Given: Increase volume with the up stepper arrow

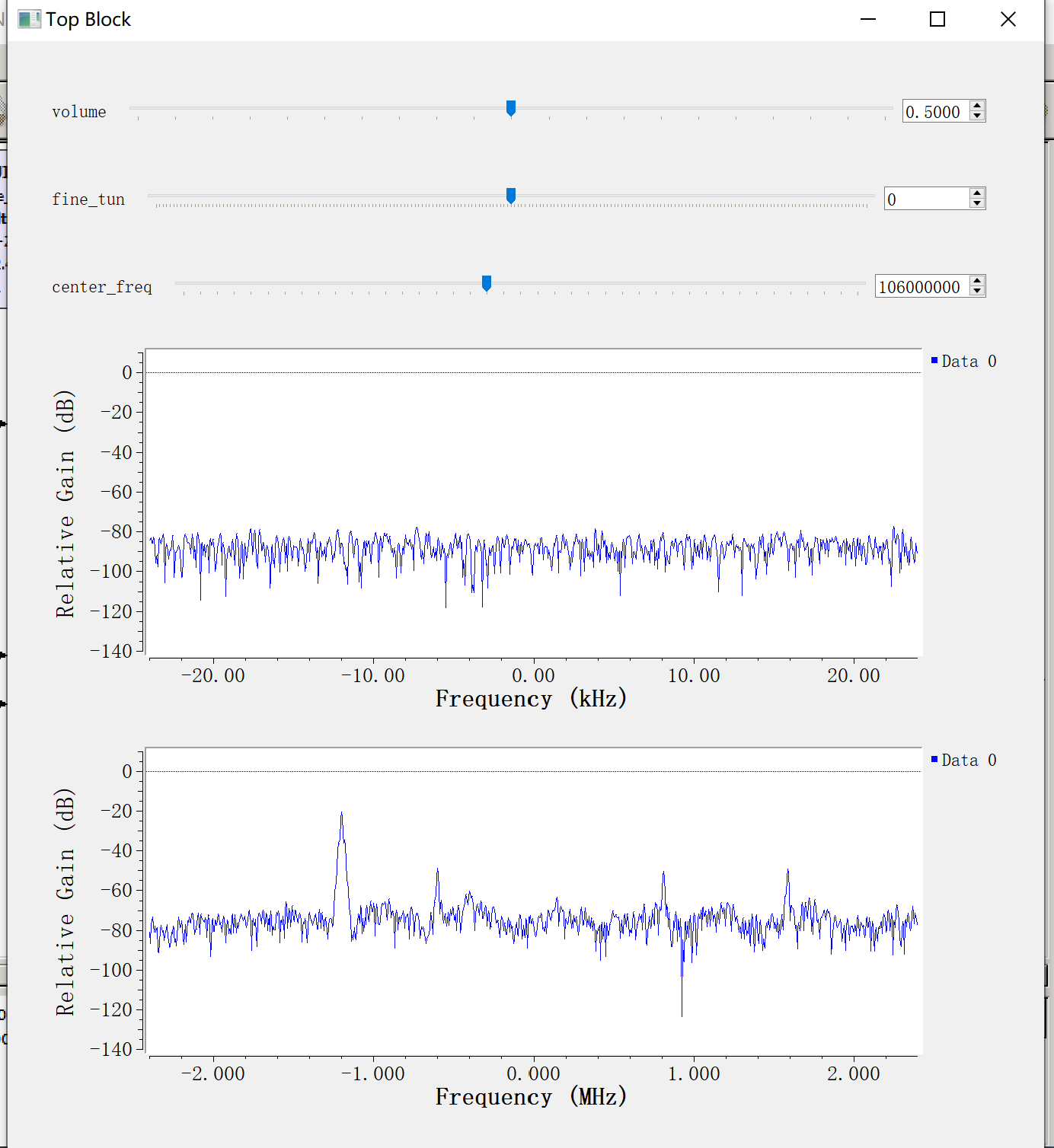Looking at the screenshot, I should (978, 106).
